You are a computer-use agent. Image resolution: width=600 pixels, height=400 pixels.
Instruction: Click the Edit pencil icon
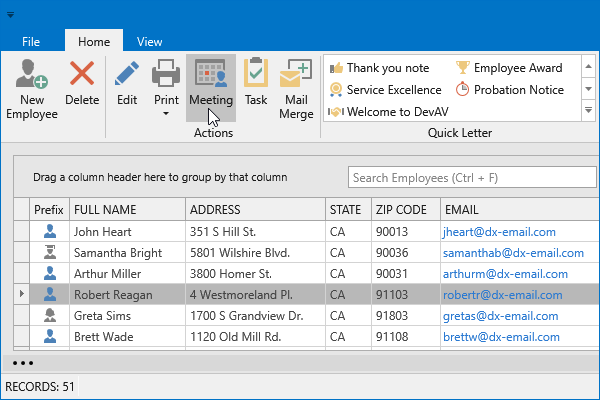[x=127, y=73]
